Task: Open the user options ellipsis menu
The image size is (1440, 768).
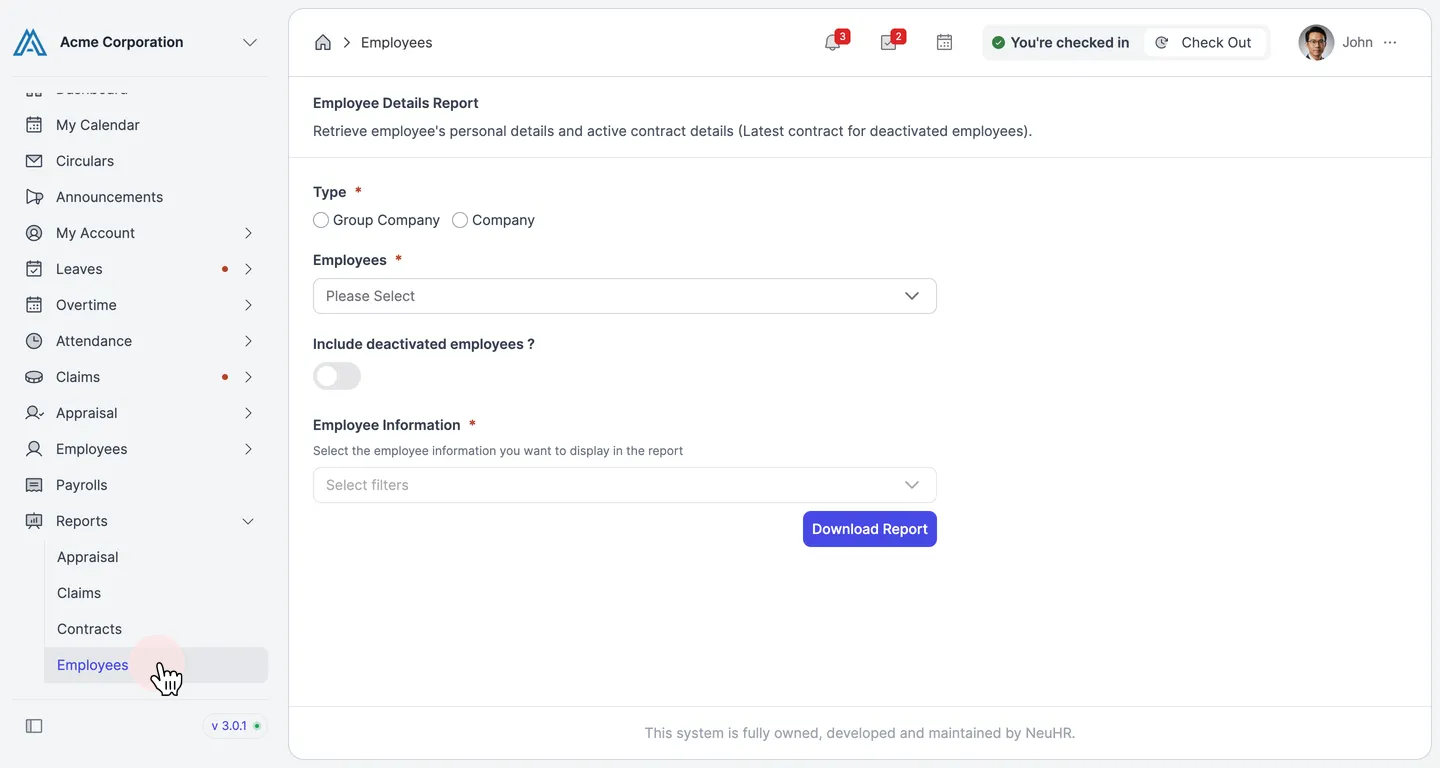Action: pyautogui.click(x=1390, y=42)
